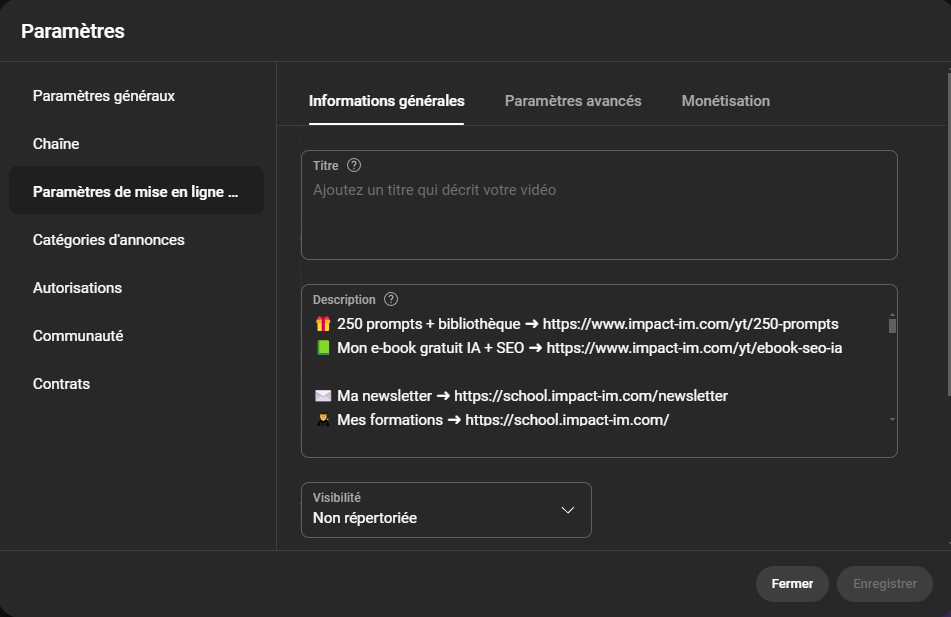This screenshot has width=951, height=617.
Task: Open the Monétisation tab
Action: click(725, 101)
